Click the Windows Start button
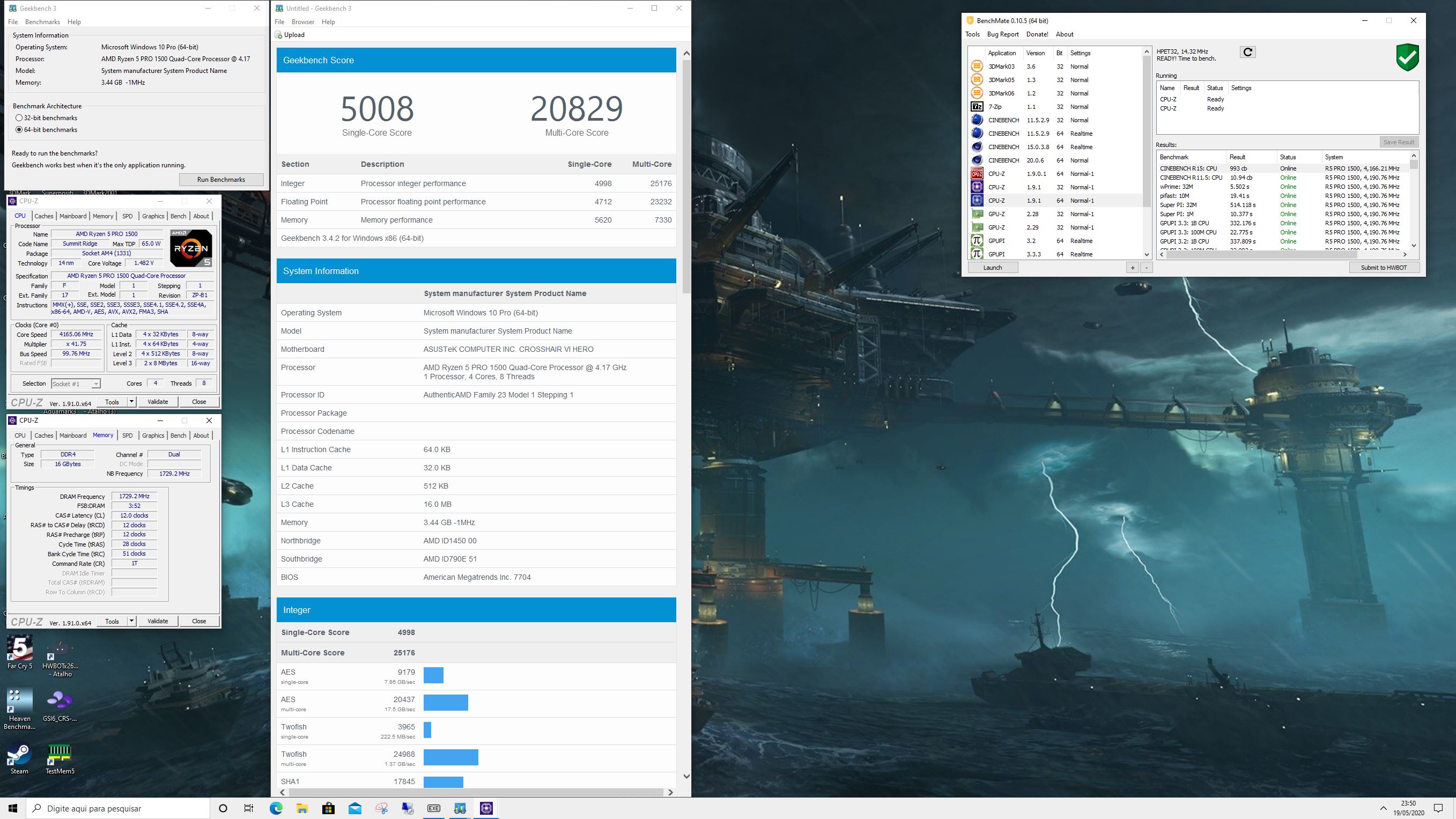Viewport: 1456px width, 819px height. pyautogui.click(x=13, y=808)
